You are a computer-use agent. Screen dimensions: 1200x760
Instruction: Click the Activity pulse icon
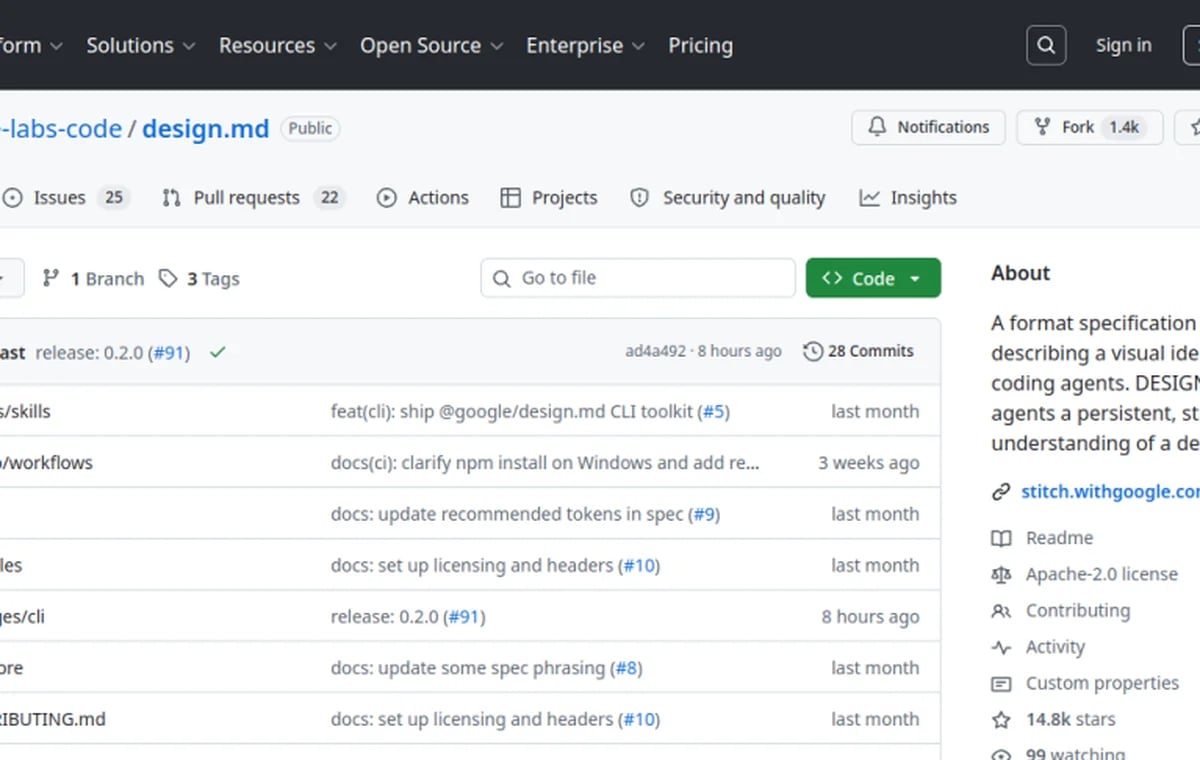[x=1001, y=647]
